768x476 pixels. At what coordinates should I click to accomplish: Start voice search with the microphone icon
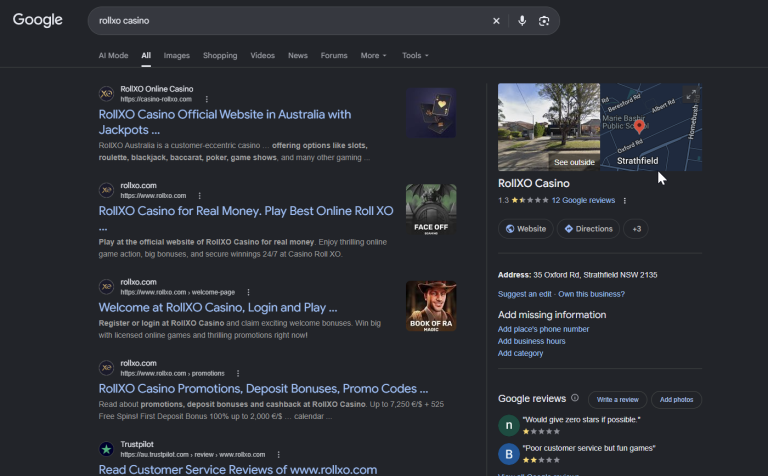522,21
